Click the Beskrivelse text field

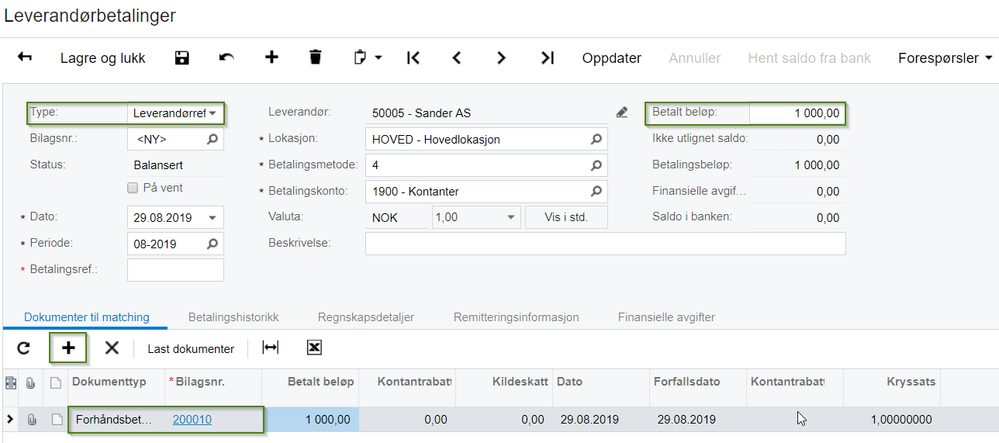605,243
